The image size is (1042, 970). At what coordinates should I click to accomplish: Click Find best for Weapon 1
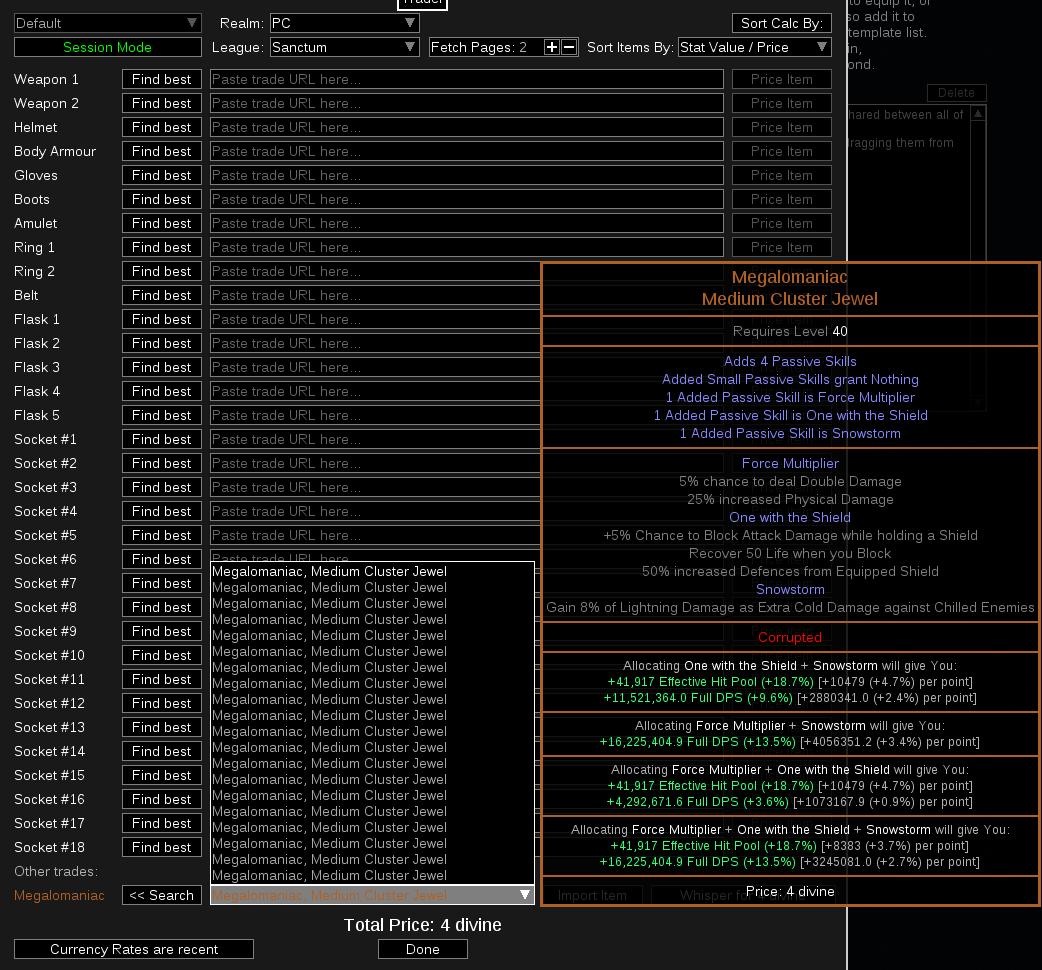pyautogui.click(x=161, y=79)
